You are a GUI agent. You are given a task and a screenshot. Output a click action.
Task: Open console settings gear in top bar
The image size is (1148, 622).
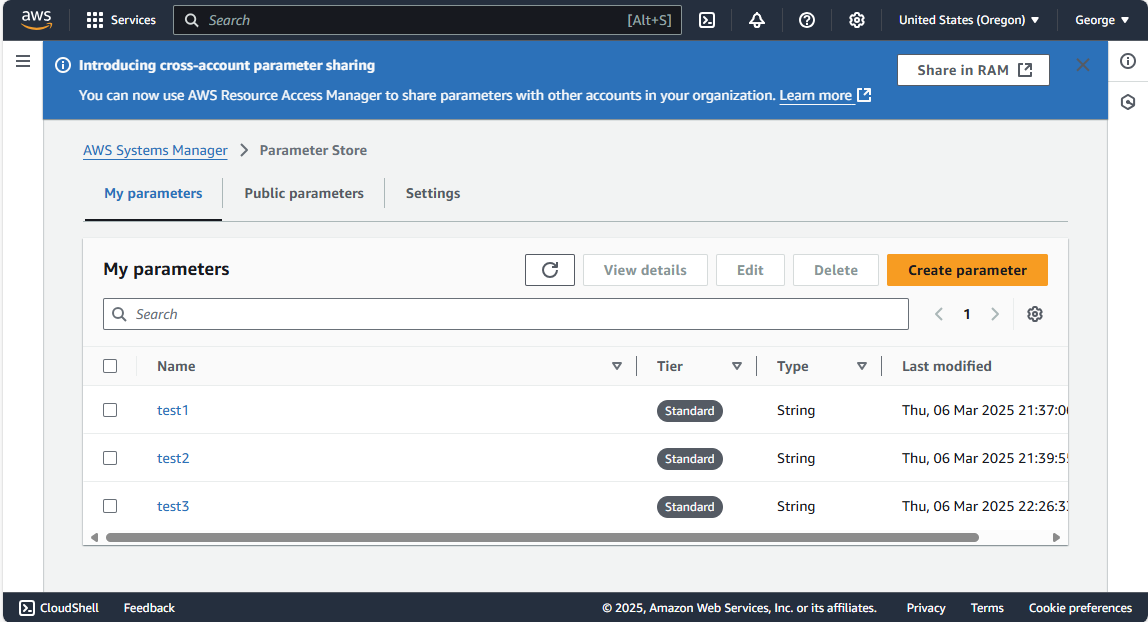click(x=857, y=20)
